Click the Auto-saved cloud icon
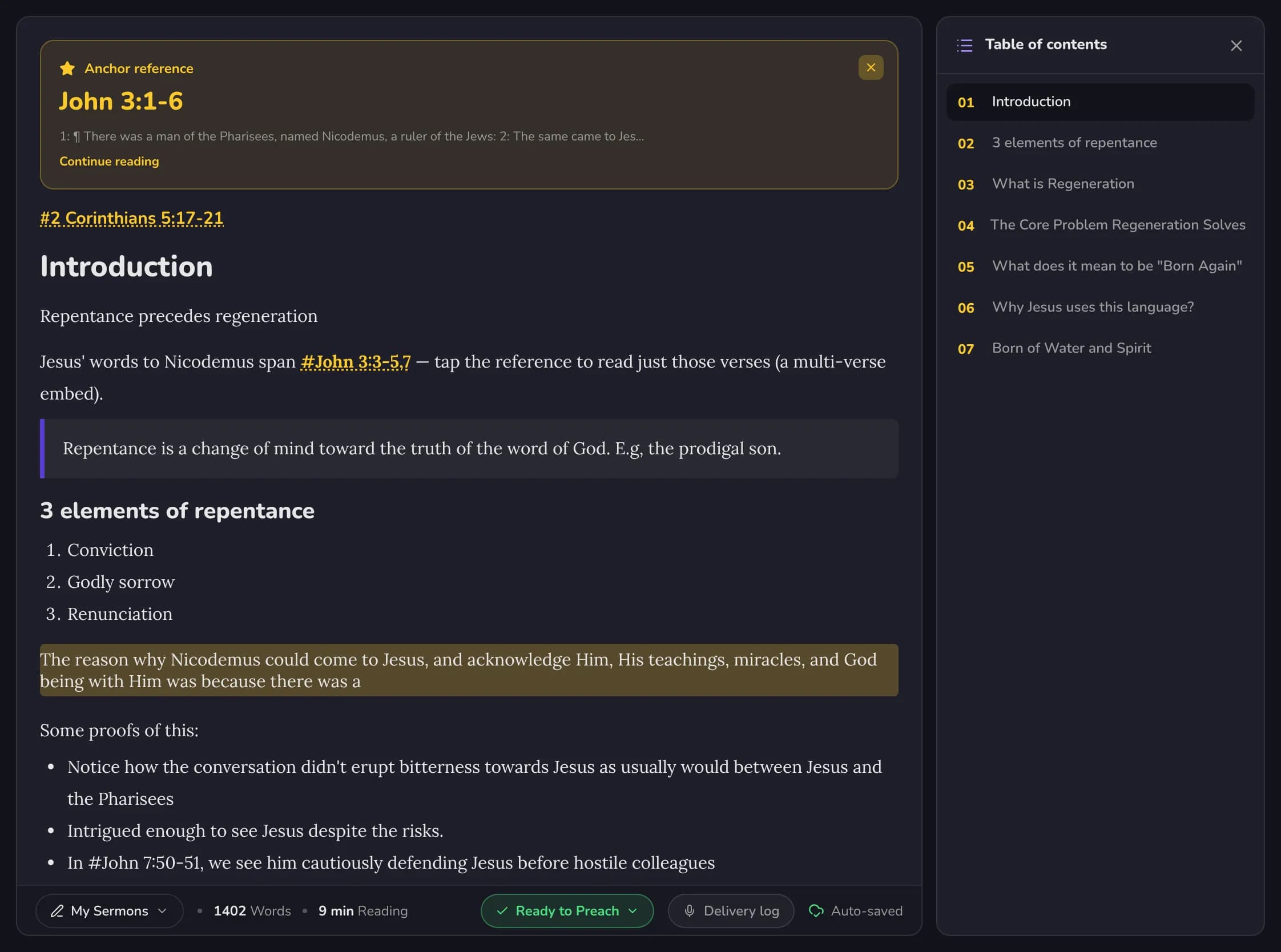 tap(816, 911)
